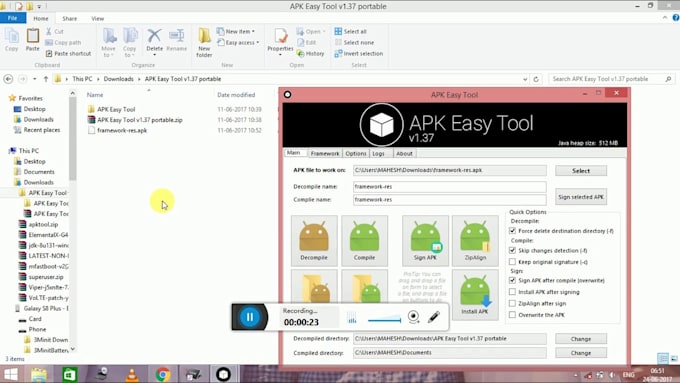Screen dimensions: 680x383
Task: Click the Decompile android icon button
Action: pyautogui.click(x=314, y=240)
